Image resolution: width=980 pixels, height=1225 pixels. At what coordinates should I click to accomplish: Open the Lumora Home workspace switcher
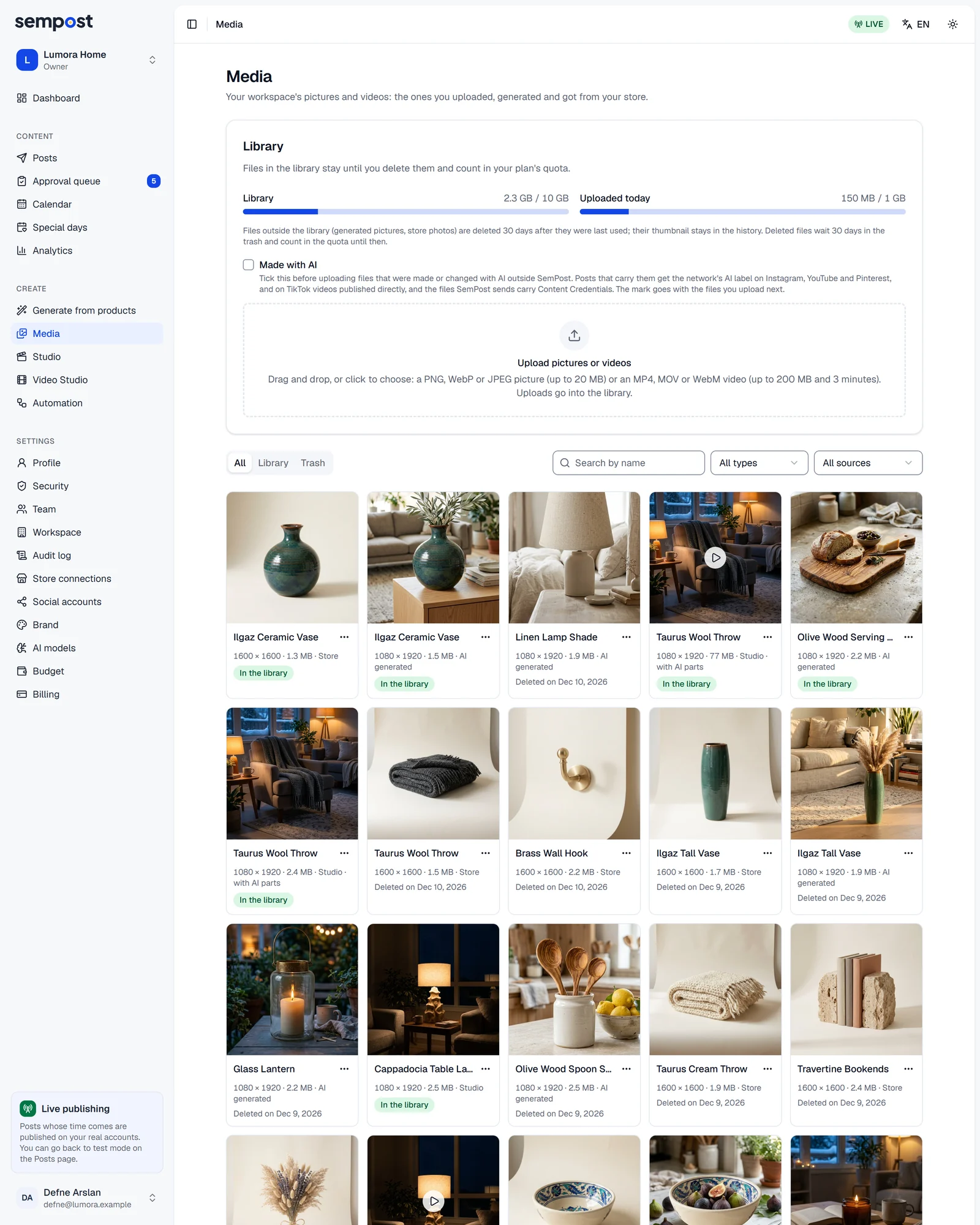[87, 60]
